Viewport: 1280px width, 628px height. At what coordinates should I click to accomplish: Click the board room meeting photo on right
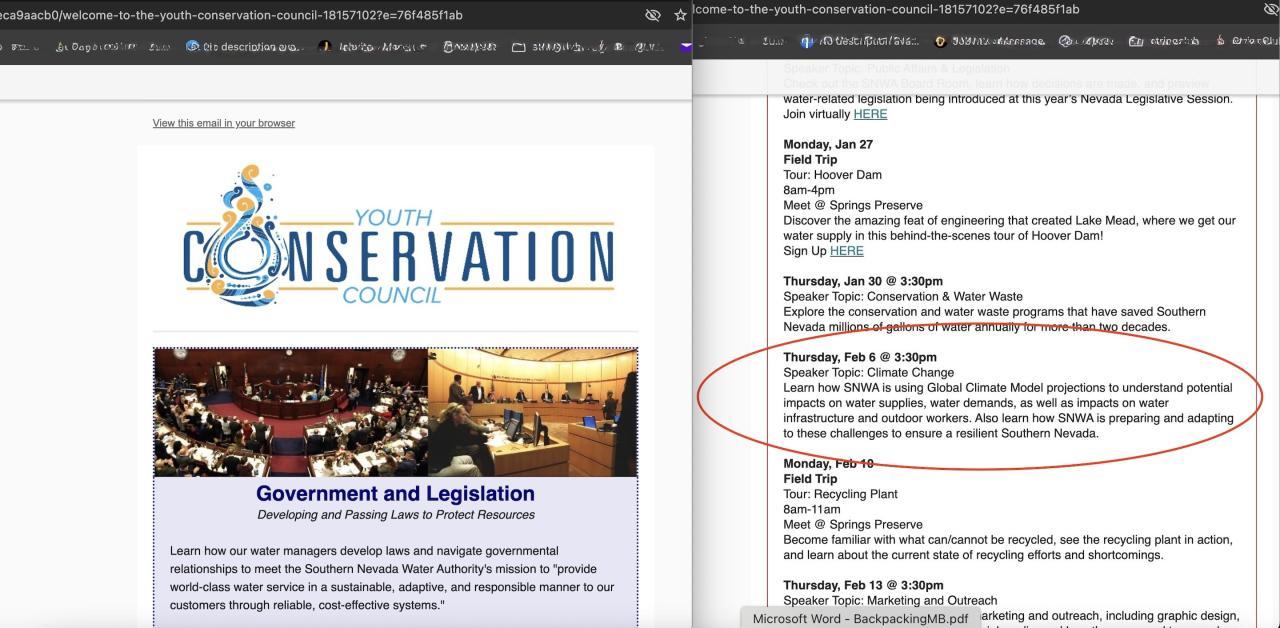click(x=532, y=412)
